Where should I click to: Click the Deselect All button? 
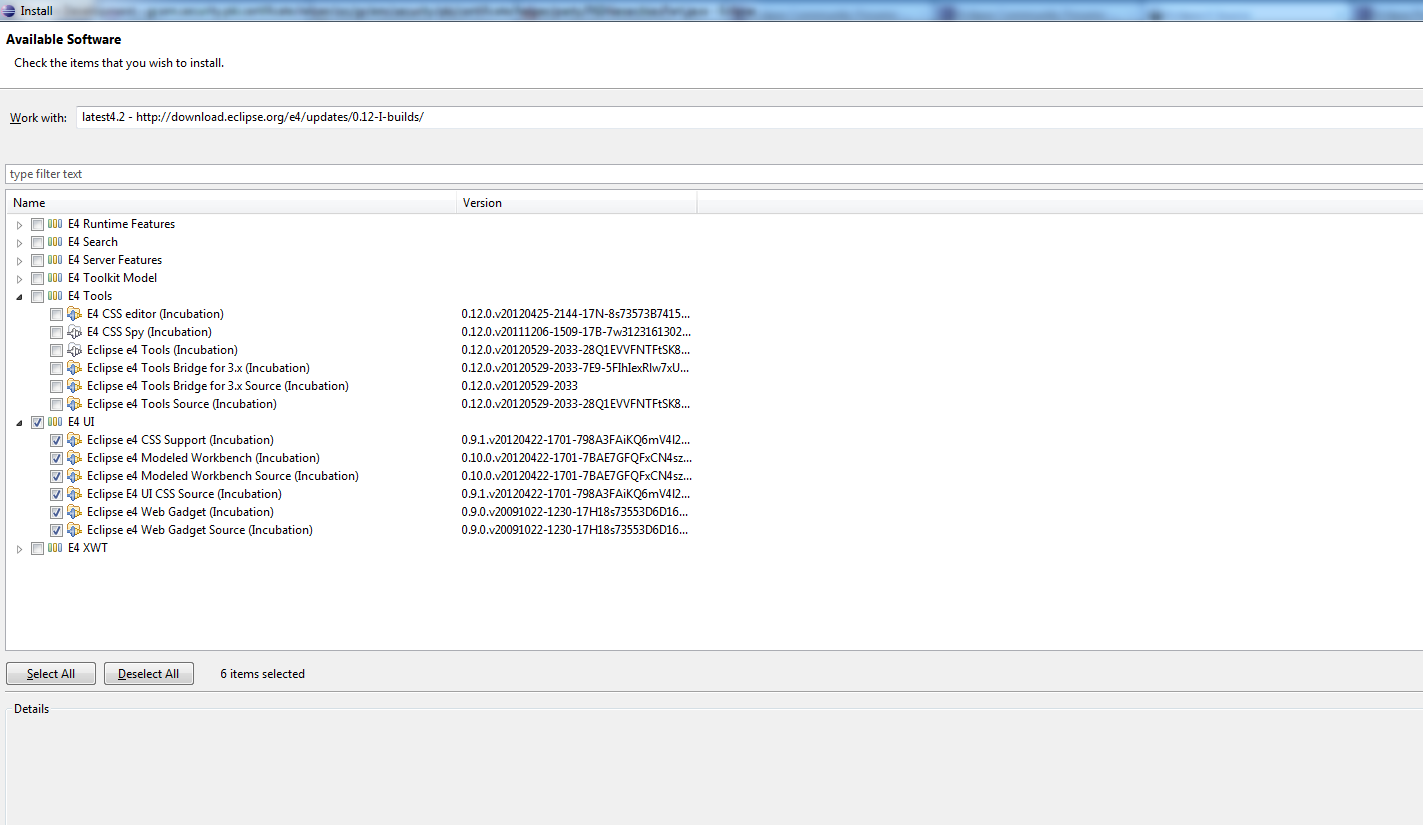point(148,674)
